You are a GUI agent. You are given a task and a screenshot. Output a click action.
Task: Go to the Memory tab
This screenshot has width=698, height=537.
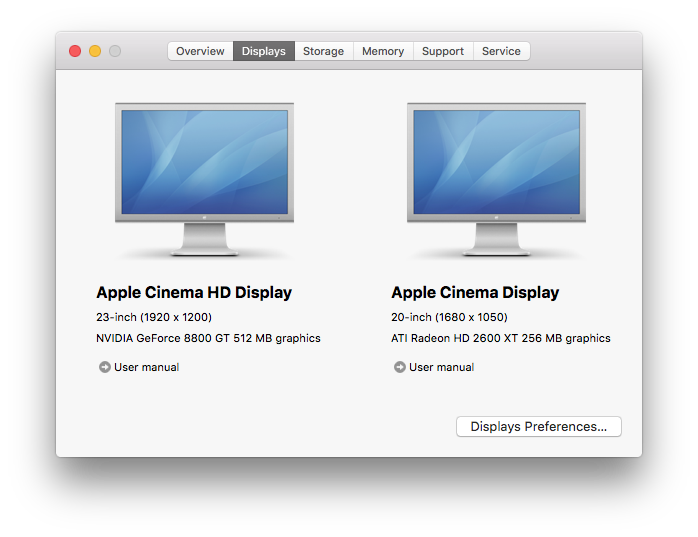pyautogui.click(x=383, y=51)
